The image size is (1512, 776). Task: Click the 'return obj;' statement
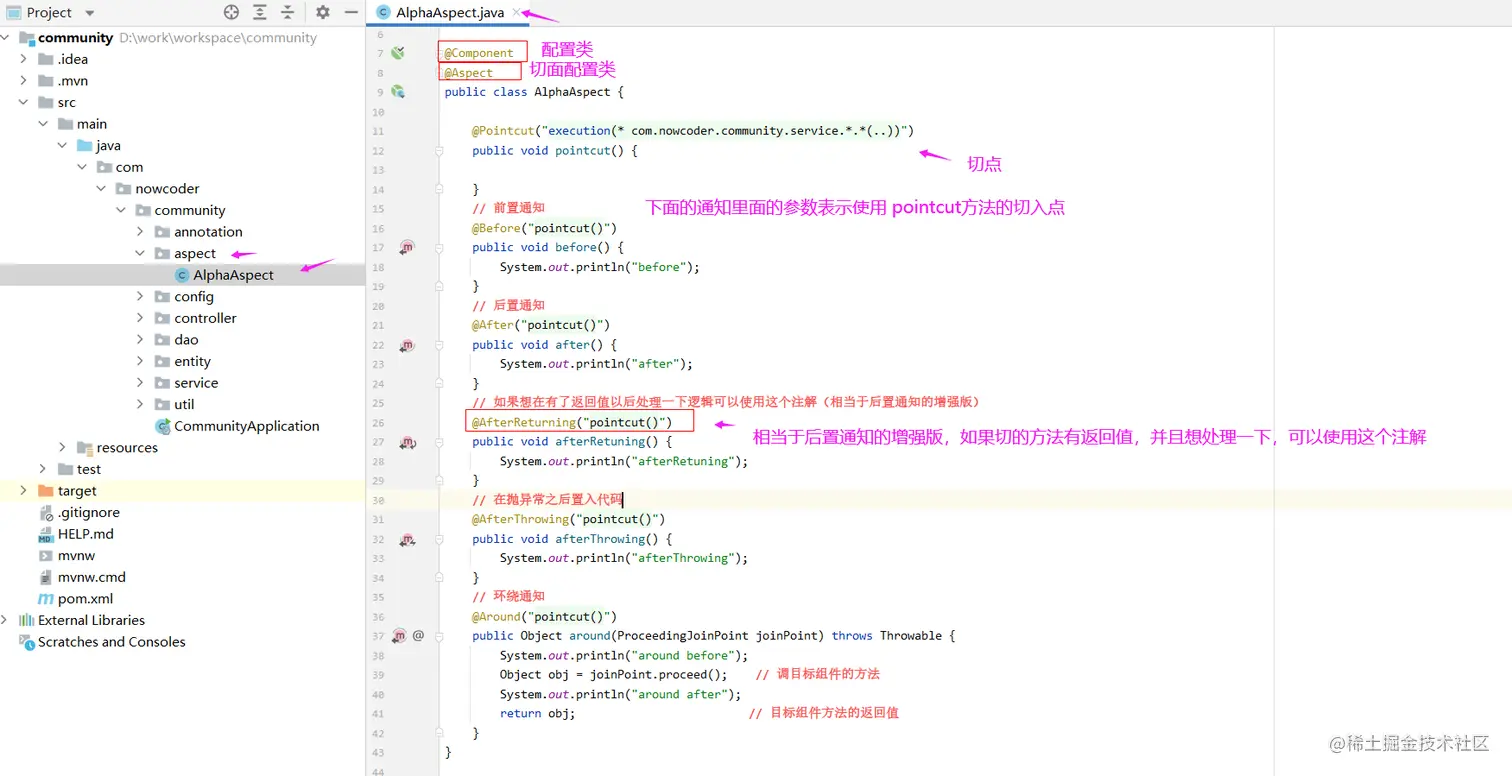click(538, 713)
